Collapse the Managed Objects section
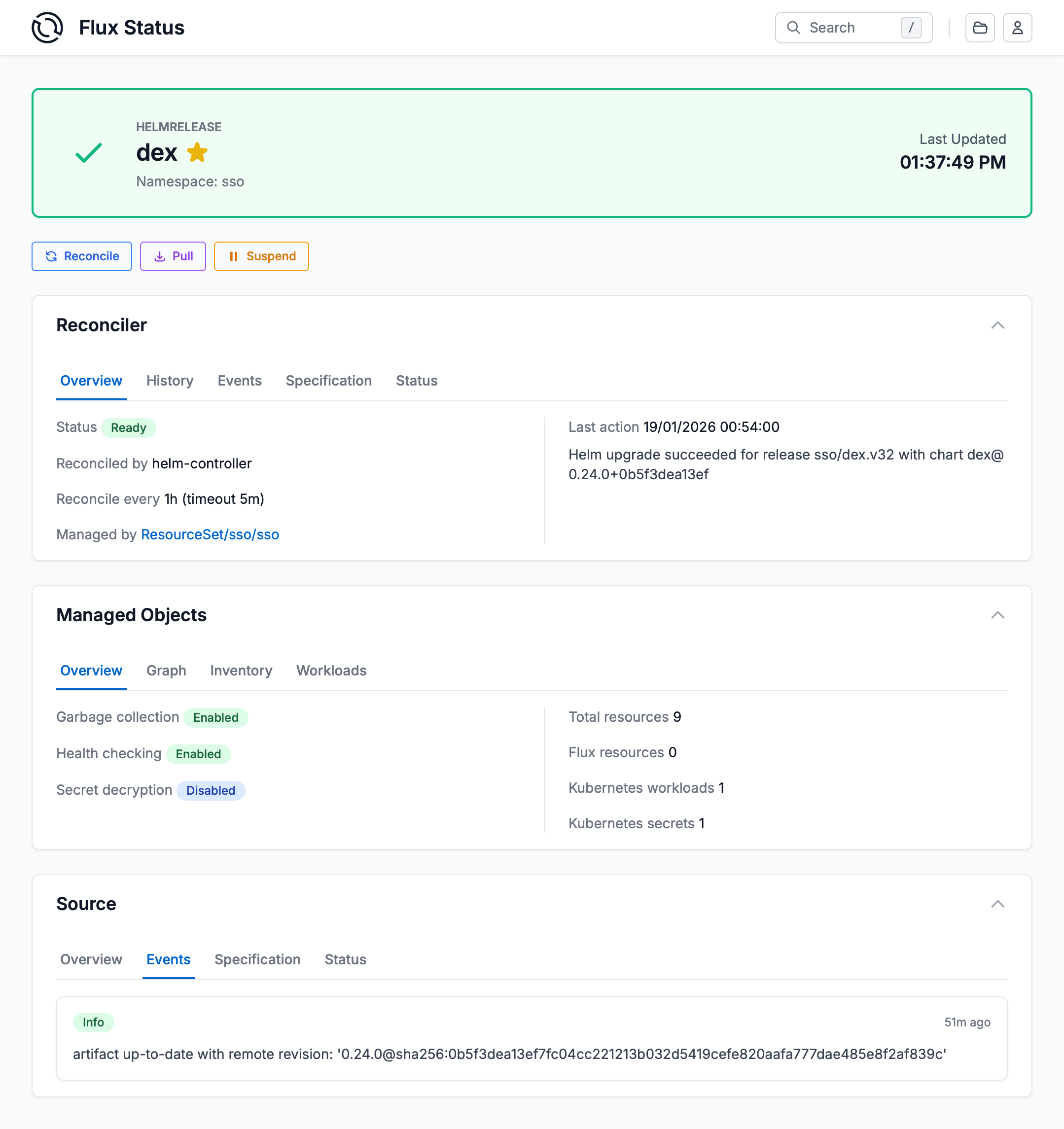1064x1129 pixels. point(998,615)
